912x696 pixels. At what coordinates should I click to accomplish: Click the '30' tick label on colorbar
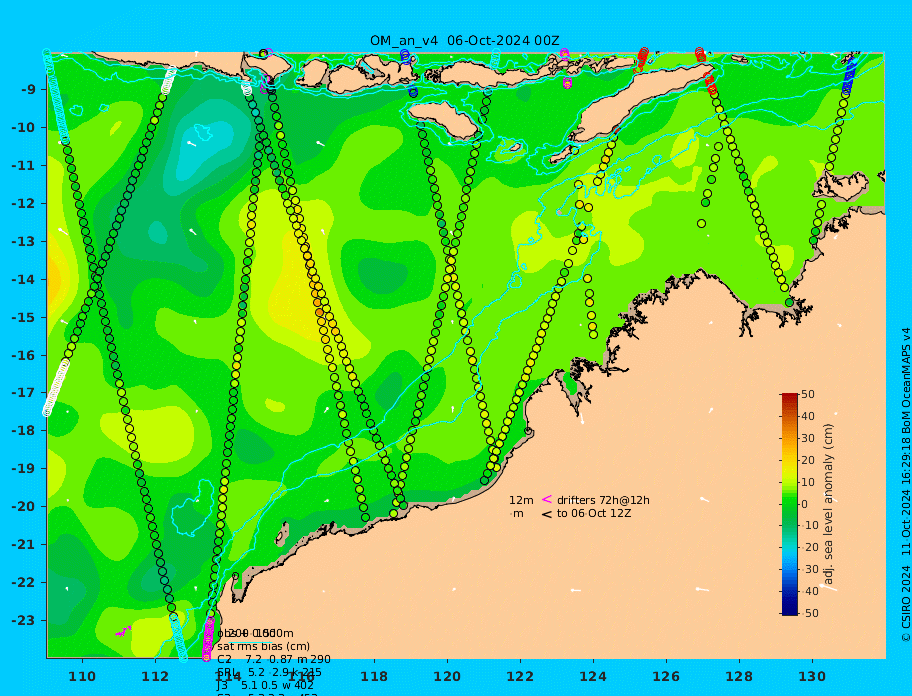[808, 438]
